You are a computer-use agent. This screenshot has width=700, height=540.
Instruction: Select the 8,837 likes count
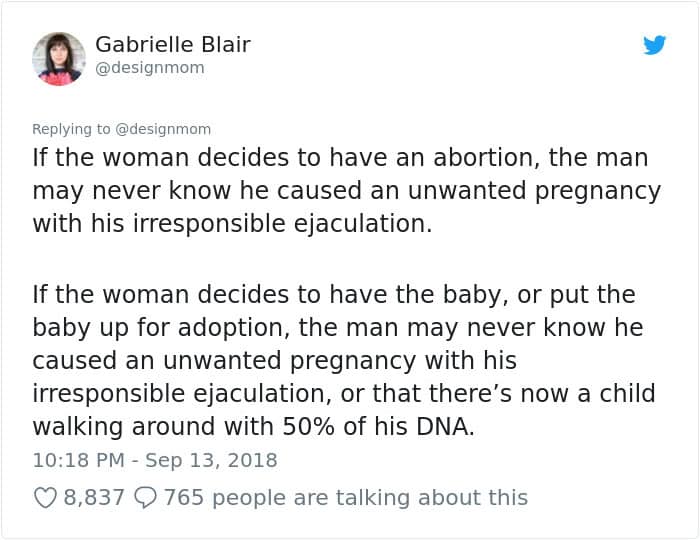coord(94,498)
